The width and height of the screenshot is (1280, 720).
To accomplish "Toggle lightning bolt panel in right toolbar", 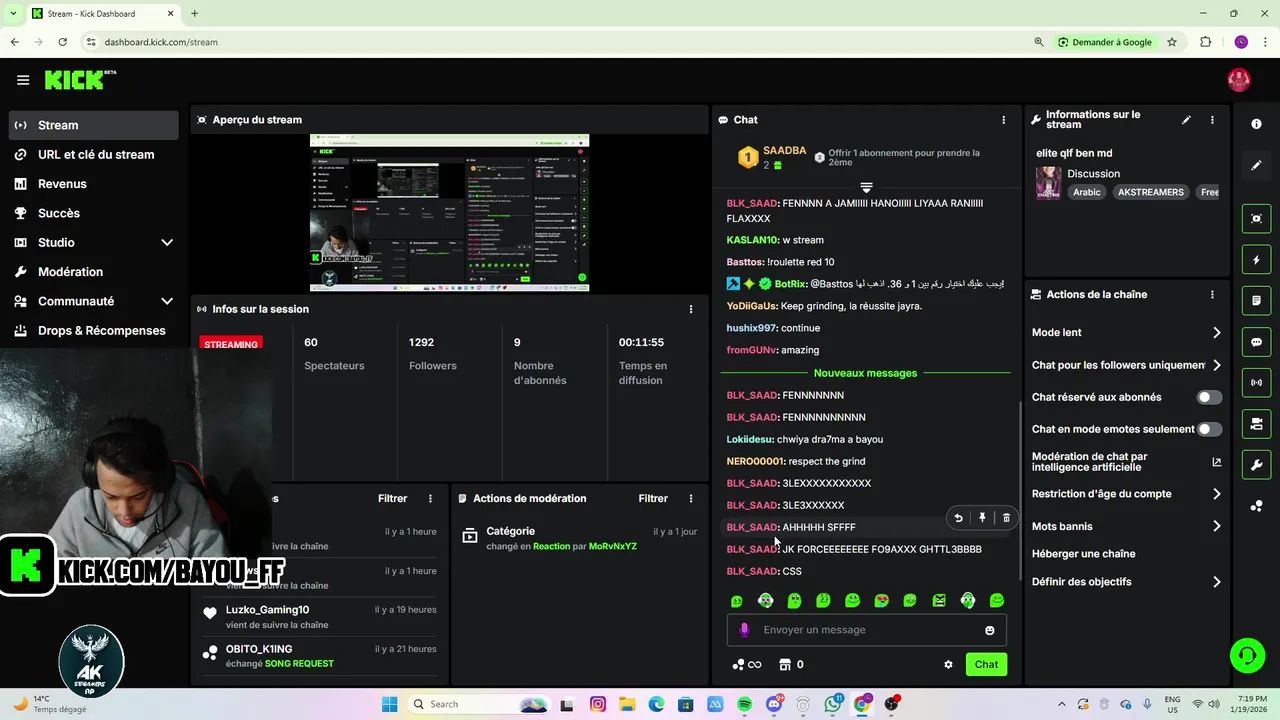I will coord(1257,260).
